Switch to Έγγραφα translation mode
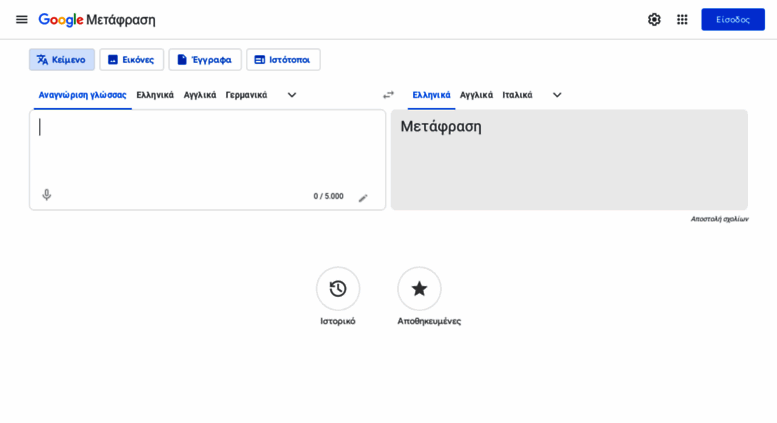 point(204,60)
